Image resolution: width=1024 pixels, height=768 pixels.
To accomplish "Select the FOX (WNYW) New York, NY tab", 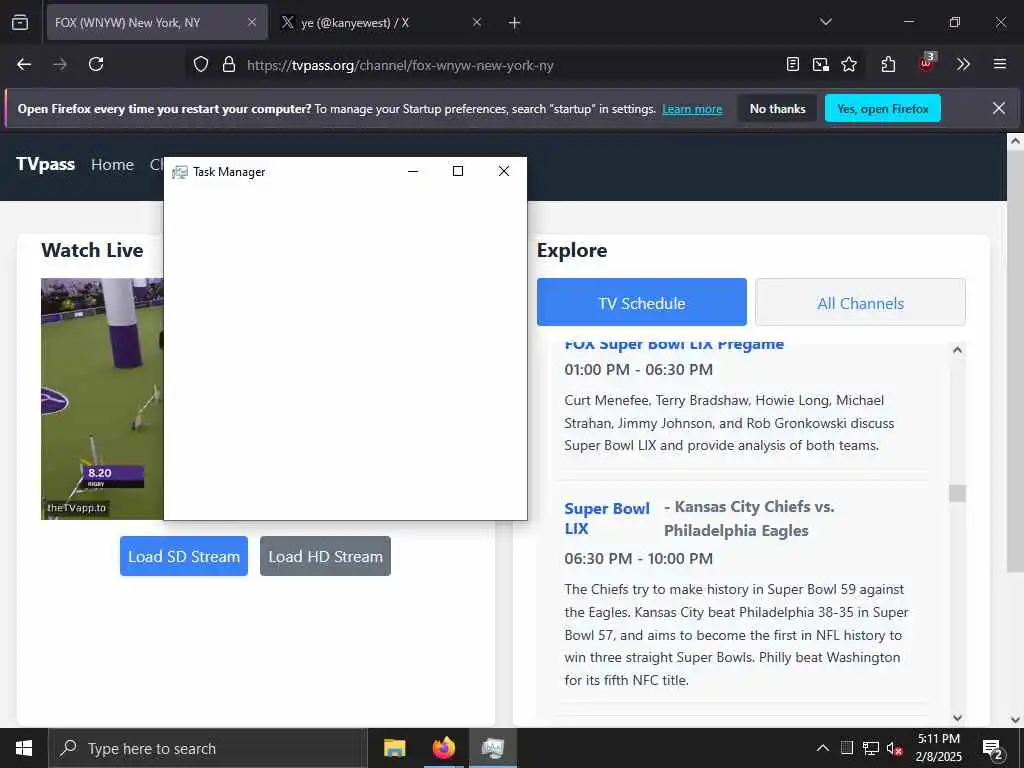I will coord(157,22).
